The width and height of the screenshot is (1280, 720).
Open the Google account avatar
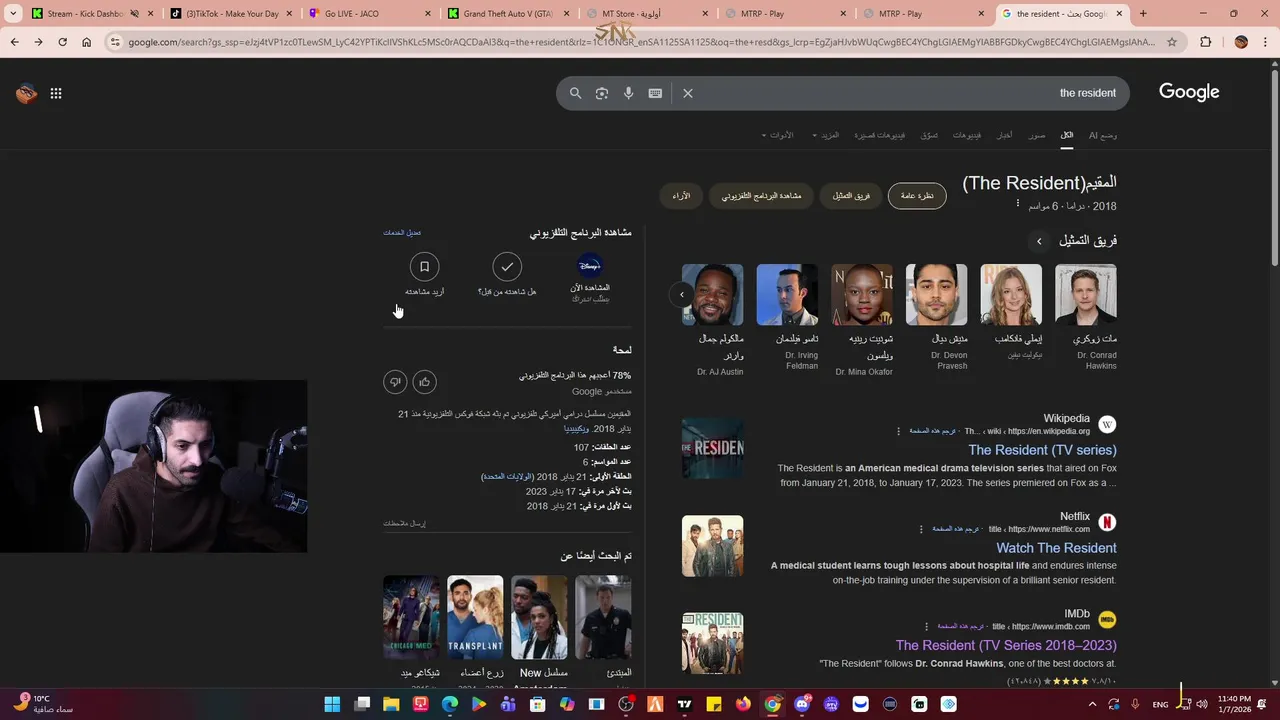tap(26, 93)
